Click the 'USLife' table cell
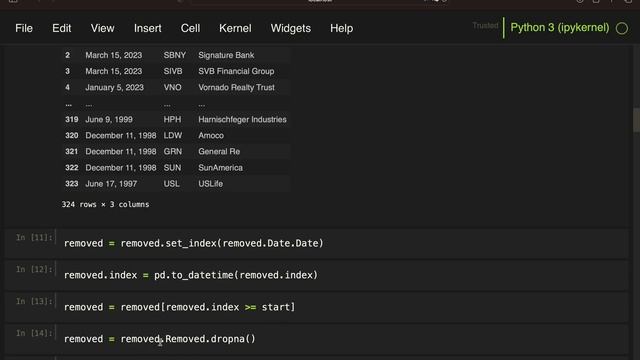This screenshot has height=360, width=640. tap(211, 184)
